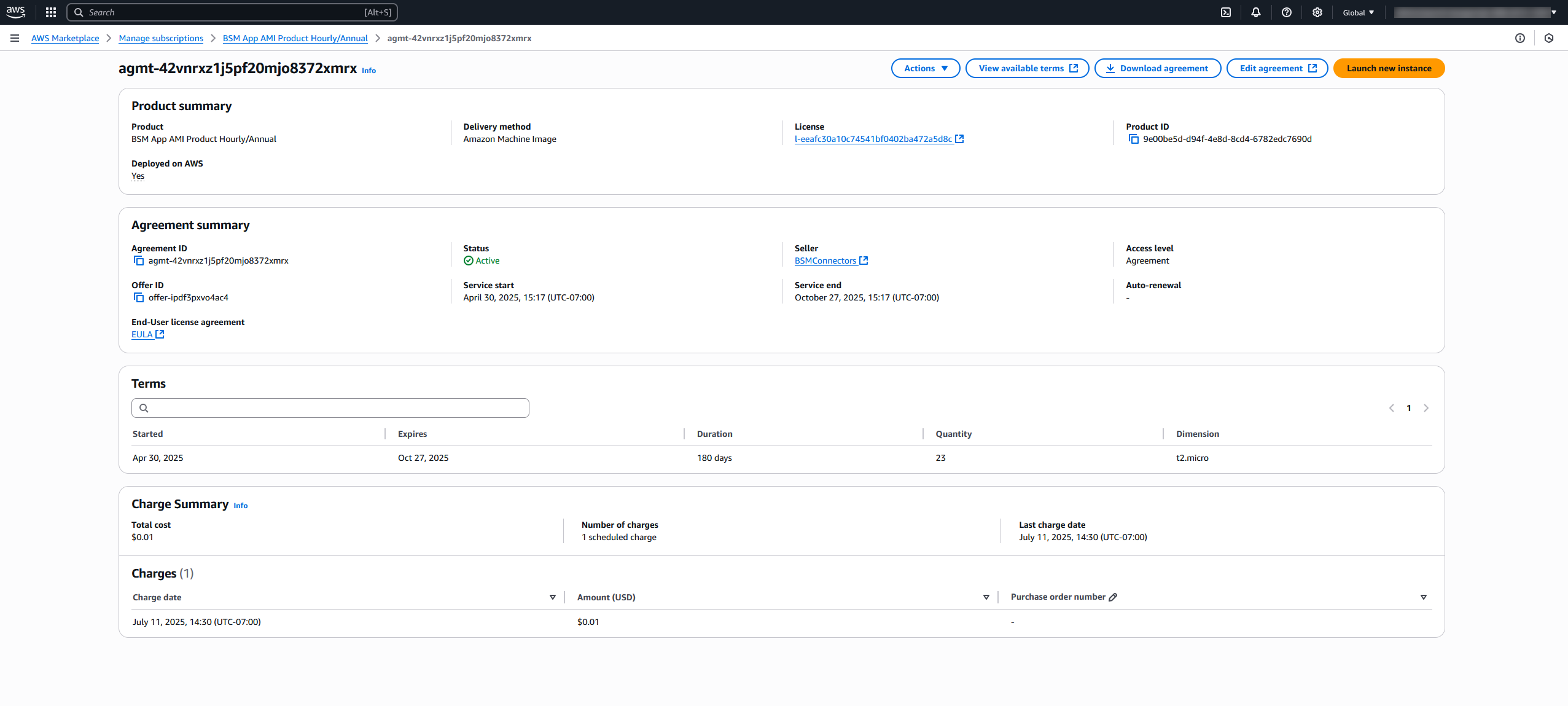Open the Global region selector

click(1358, 12)
